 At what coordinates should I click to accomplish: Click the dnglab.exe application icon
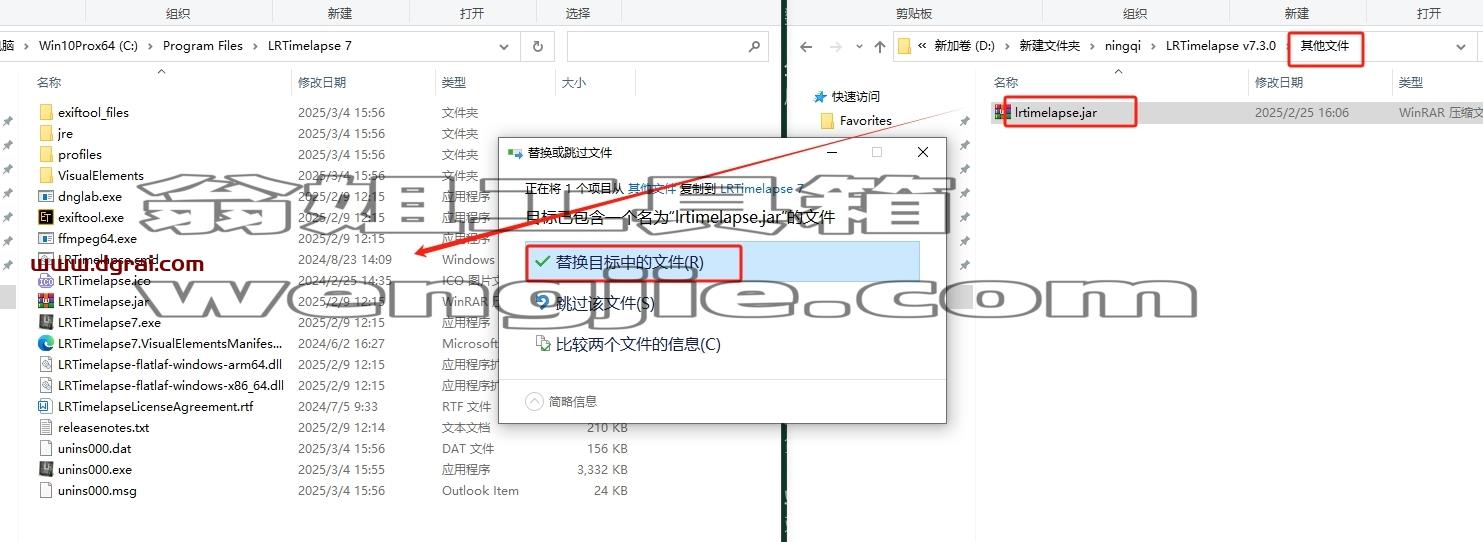click(x=45, y=196)
